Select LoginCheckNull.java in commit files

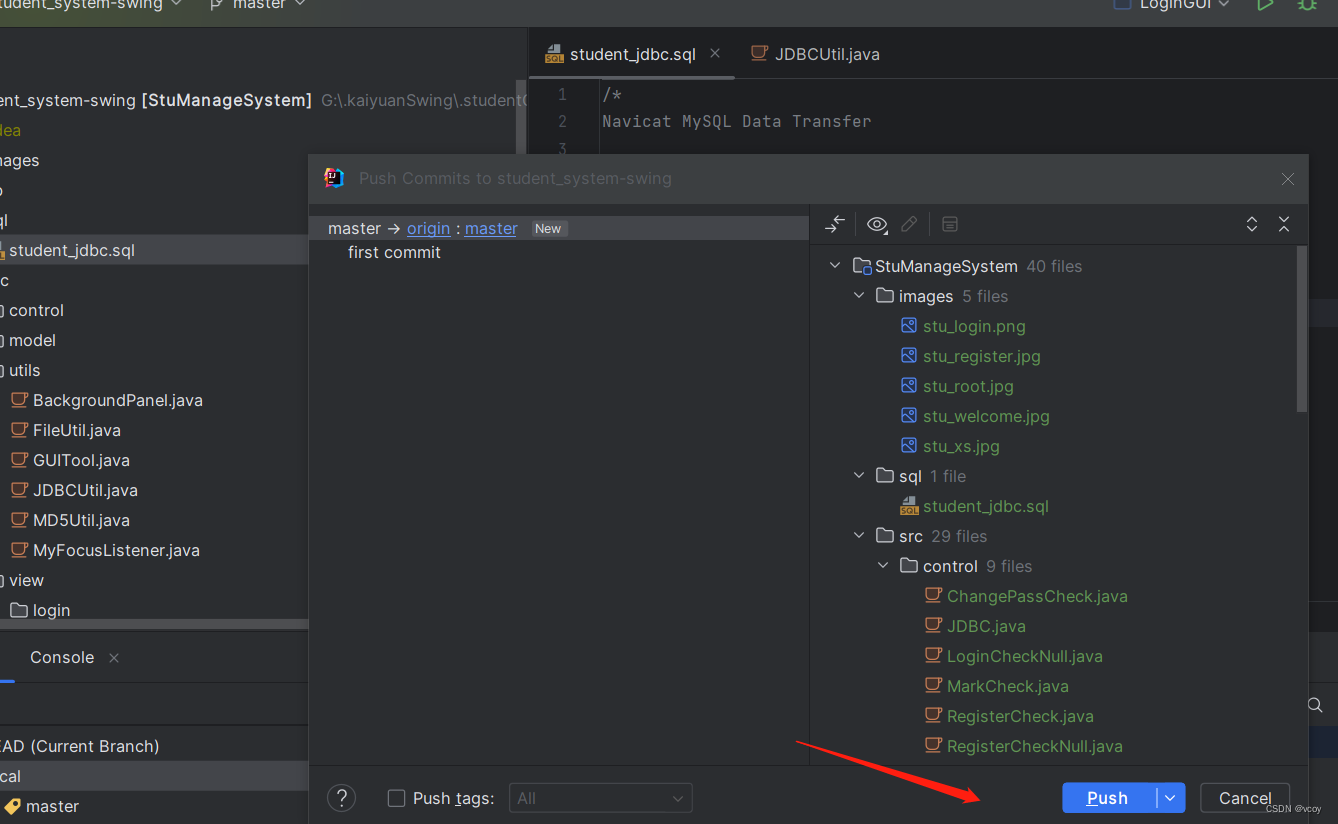pos(1025,656)
